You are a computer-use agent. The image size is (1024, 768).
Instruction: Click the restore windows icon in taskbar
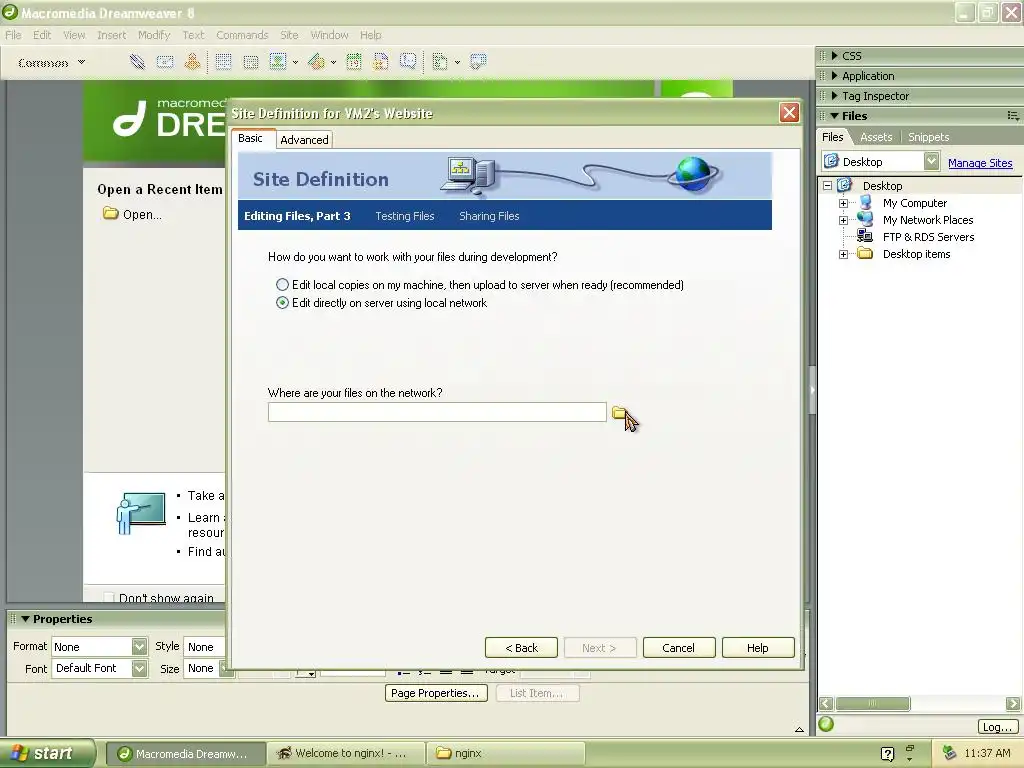tap(910, 748)
